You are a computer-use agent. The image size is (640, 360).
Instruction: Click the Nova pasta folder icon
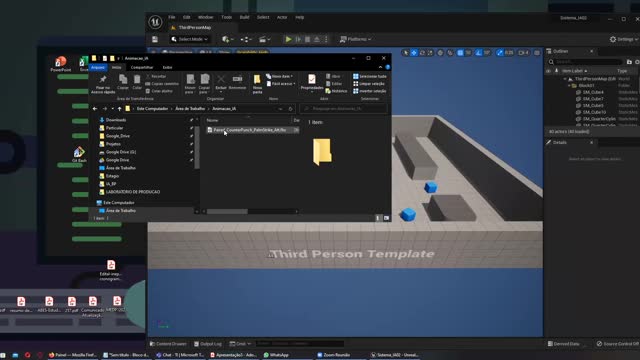257,83
